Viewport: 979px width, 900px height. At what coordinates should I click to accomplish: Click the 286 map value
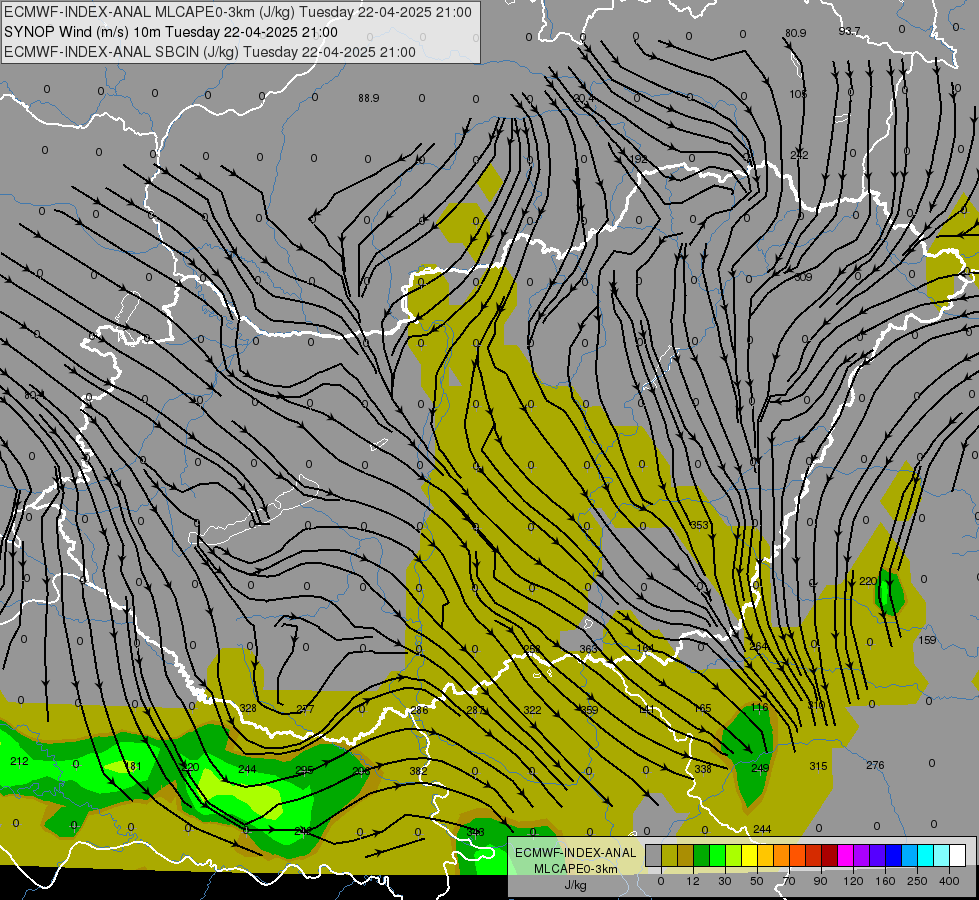(x=419, y=710)
